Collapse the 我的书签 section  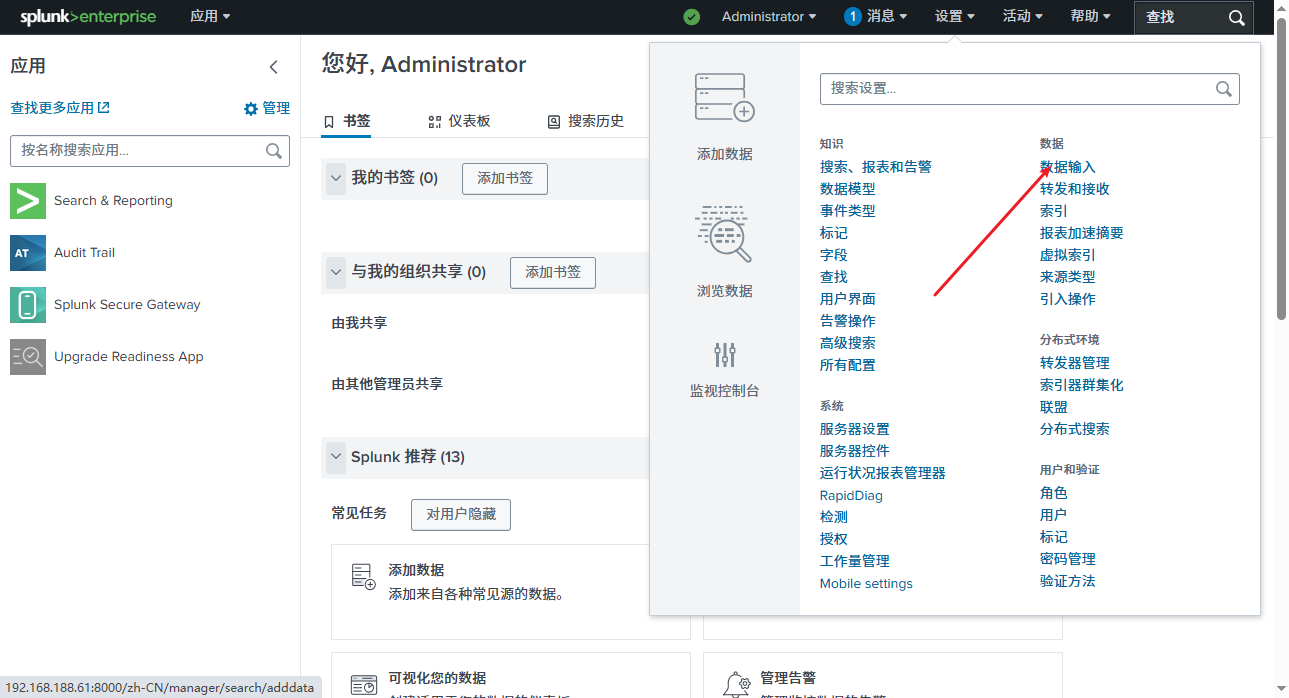click(x=336, y=179)
